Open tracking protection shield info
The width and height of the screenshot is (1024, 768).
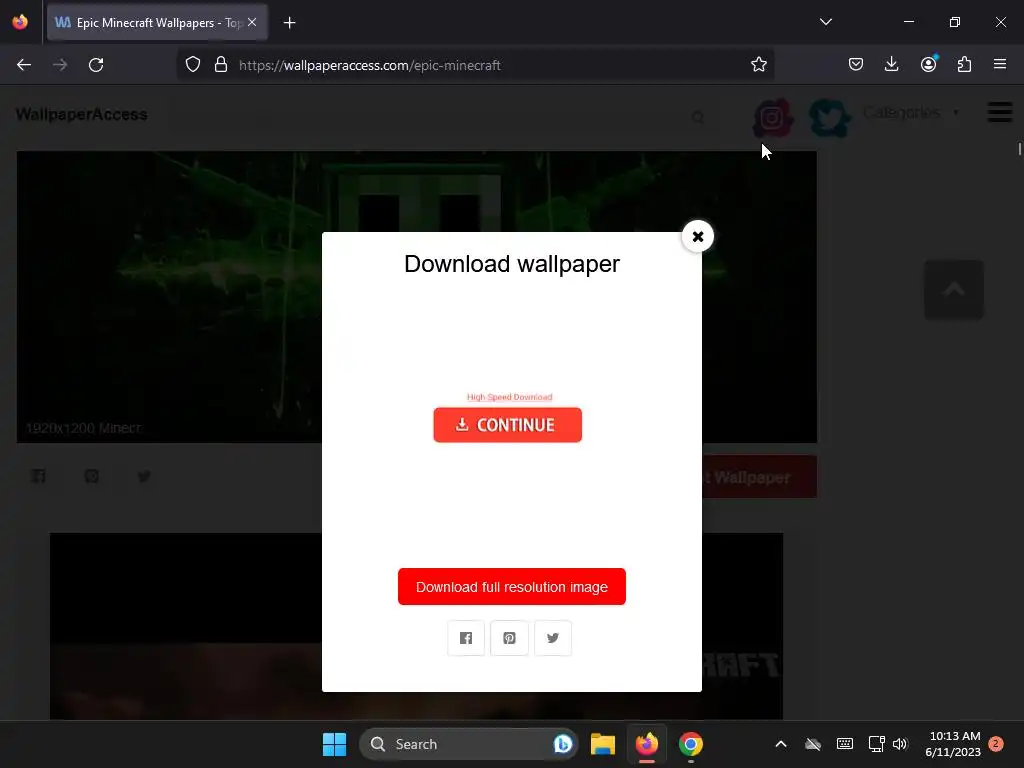coord(193,65)
